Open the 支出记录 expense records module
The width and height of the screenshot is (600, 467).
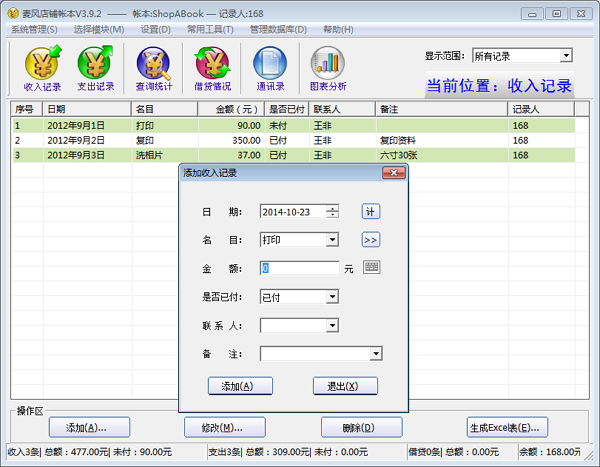(x=96, y=69)
